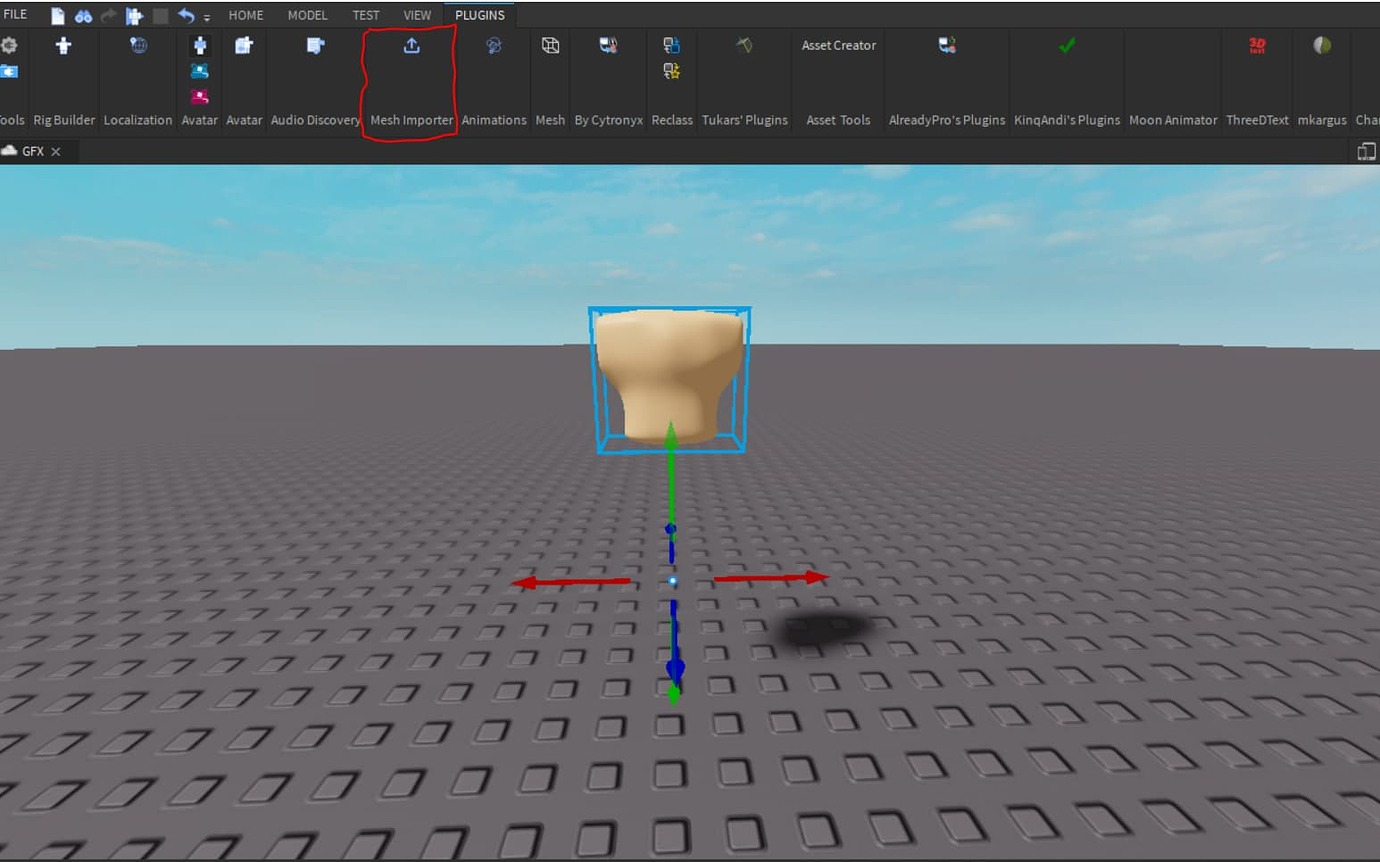The image size is (1380, 862).
Task: Select the PLUGINS ribbon tab
Action: (480, 15)
